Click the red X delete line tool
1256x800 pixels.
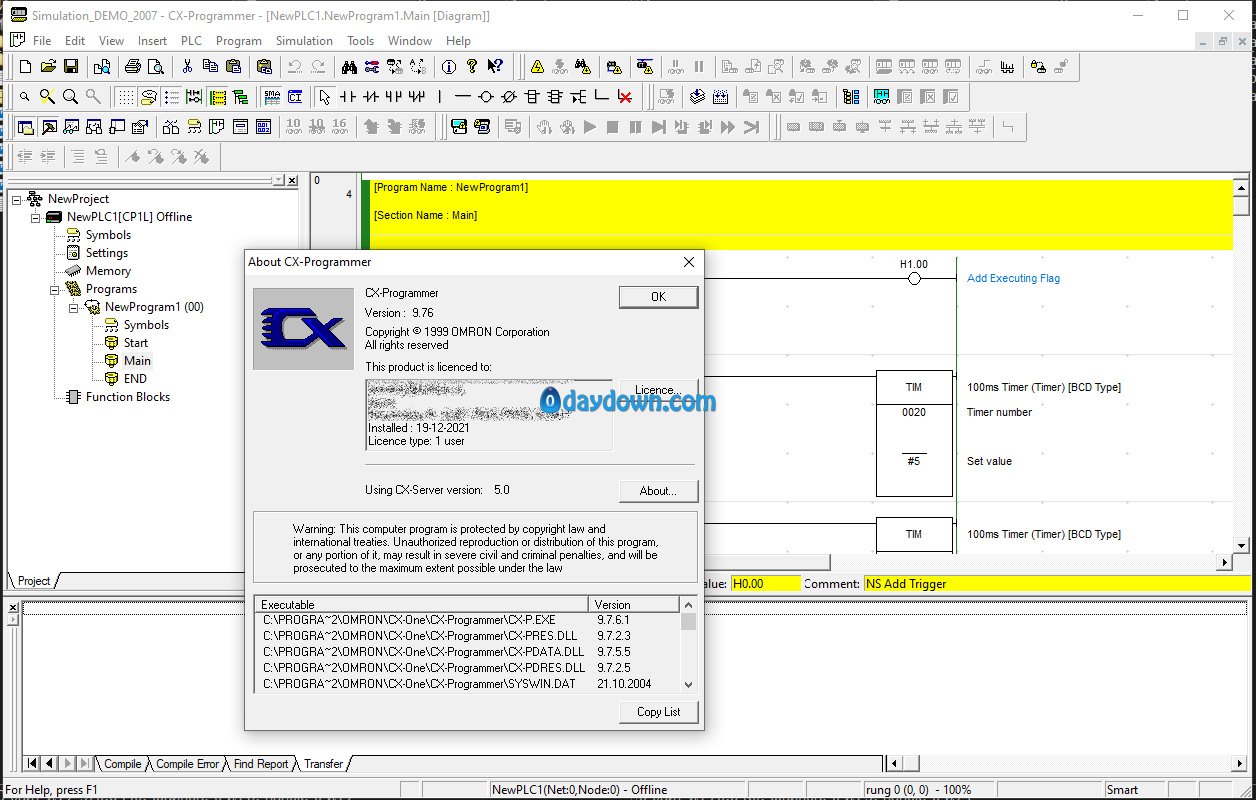click(625, 97)
